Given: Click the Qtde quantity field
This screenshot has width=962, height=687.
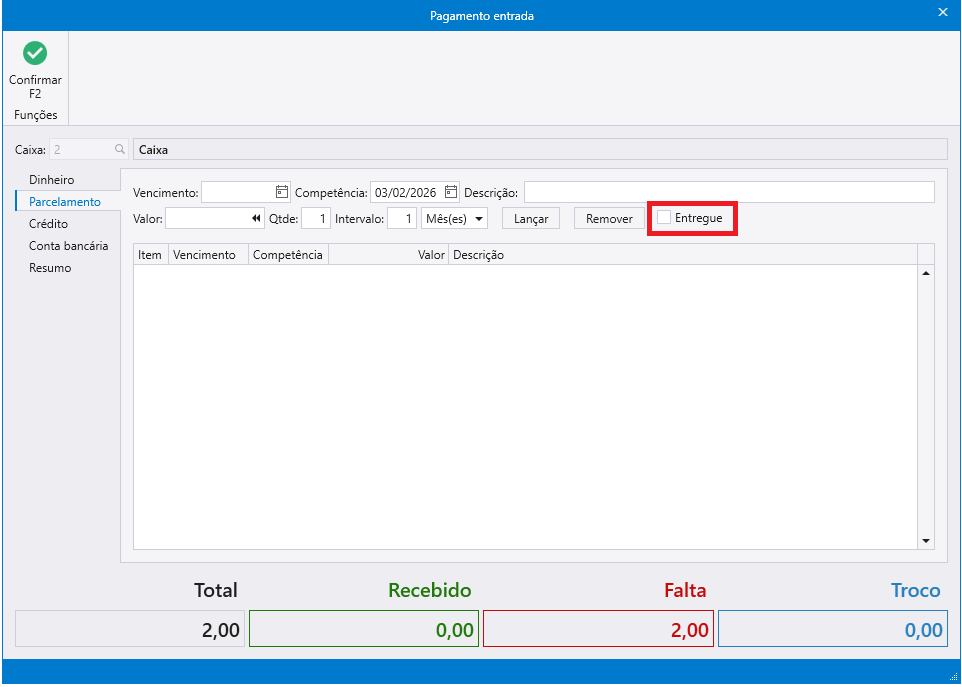Looking at the screenshot, I should [316, 218].
